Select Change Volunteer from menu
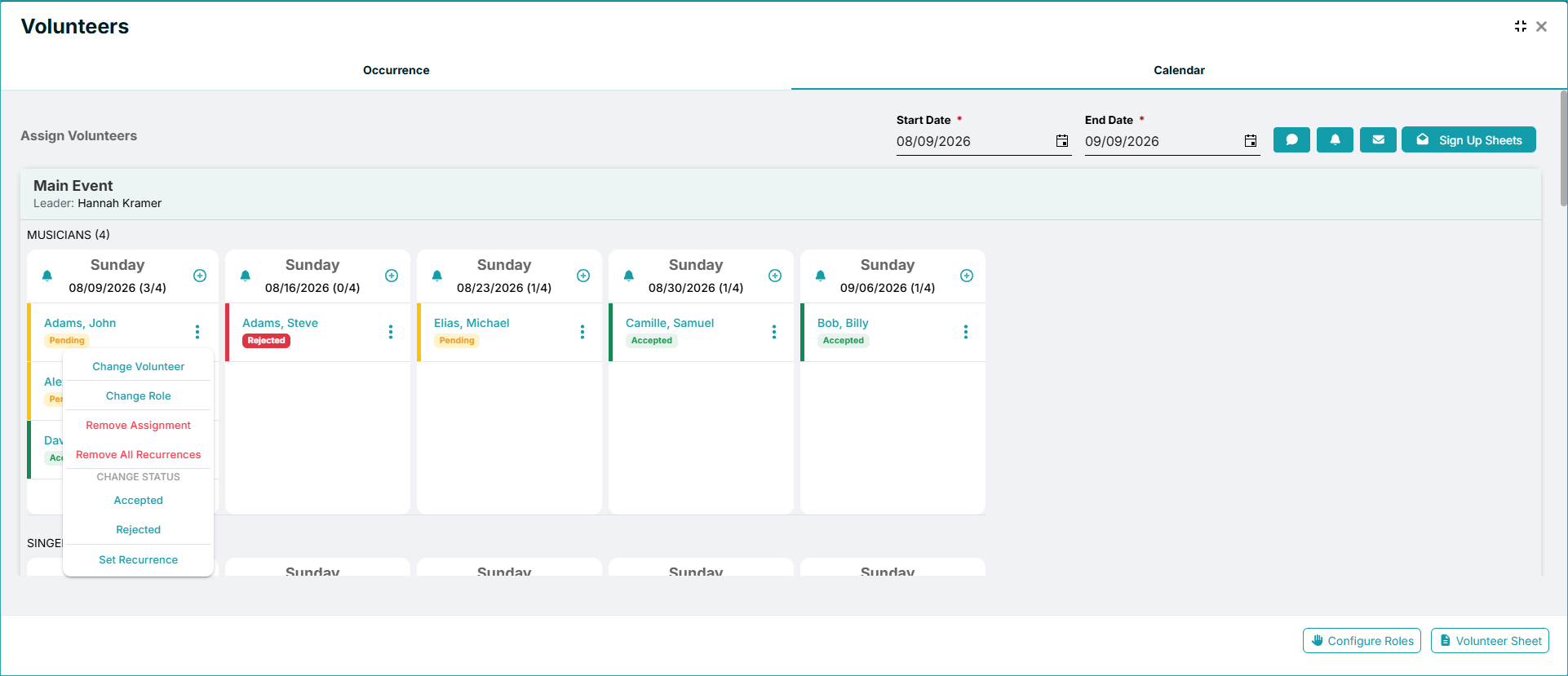This screenshot has height=676, width=1568. click(x=139, y=366)
